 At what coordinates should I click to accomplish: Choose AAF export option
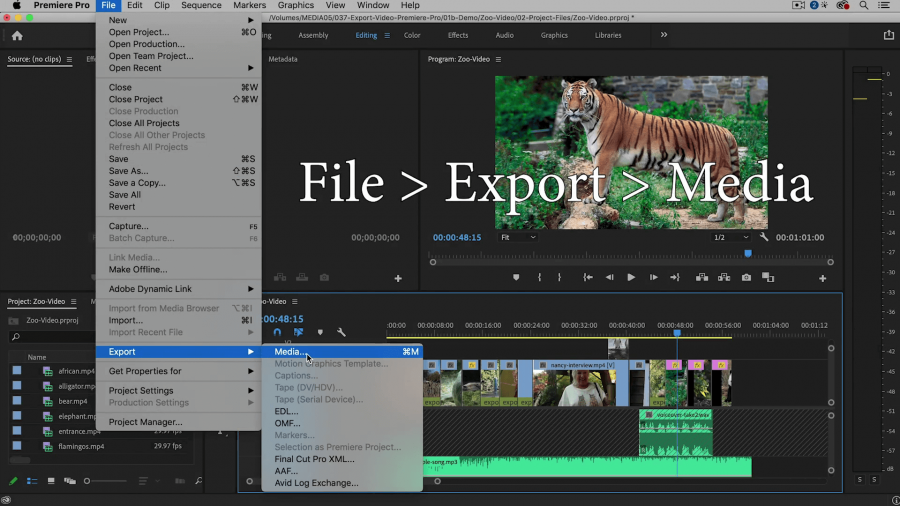point(342,471)
